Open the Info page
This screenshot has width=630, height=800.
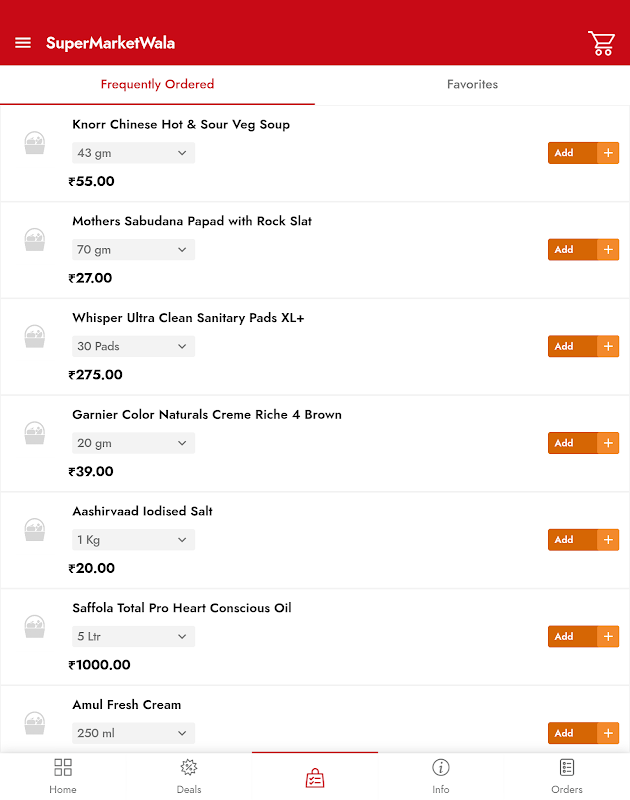pyautogui.click(x=441, y=775)
